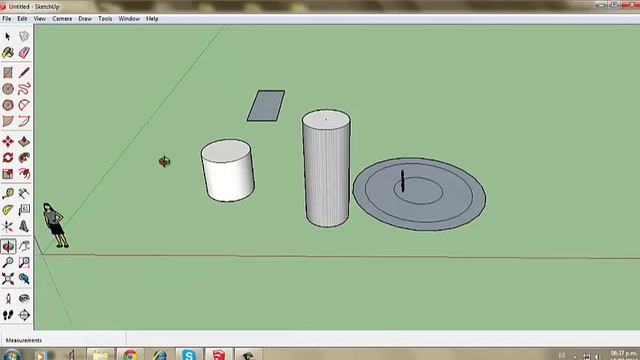The height and width of the screenshot is (360, 640).
Task: Click the short white cylinder
Action: point(228,172)
